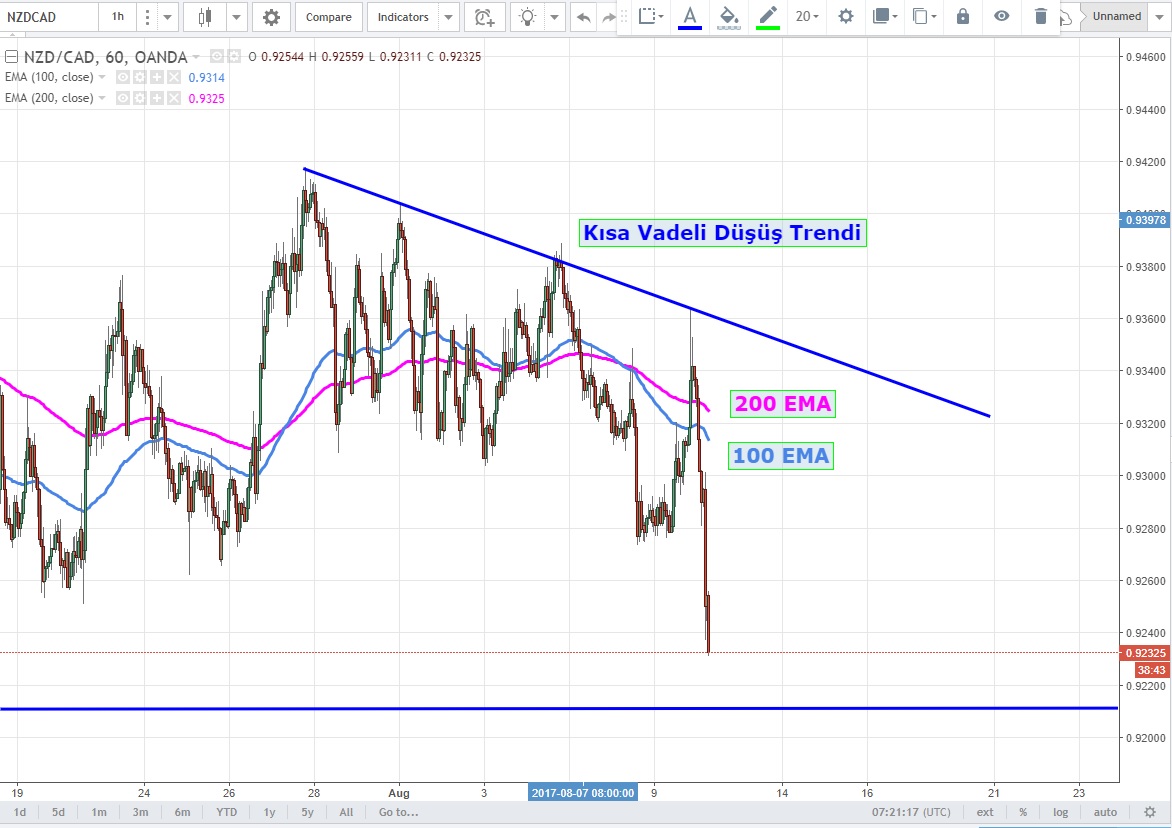Image resolution: width=1172 pixels, height=828 pixels.
Task: Change the text color blue swatch
Action: (689, 17)
